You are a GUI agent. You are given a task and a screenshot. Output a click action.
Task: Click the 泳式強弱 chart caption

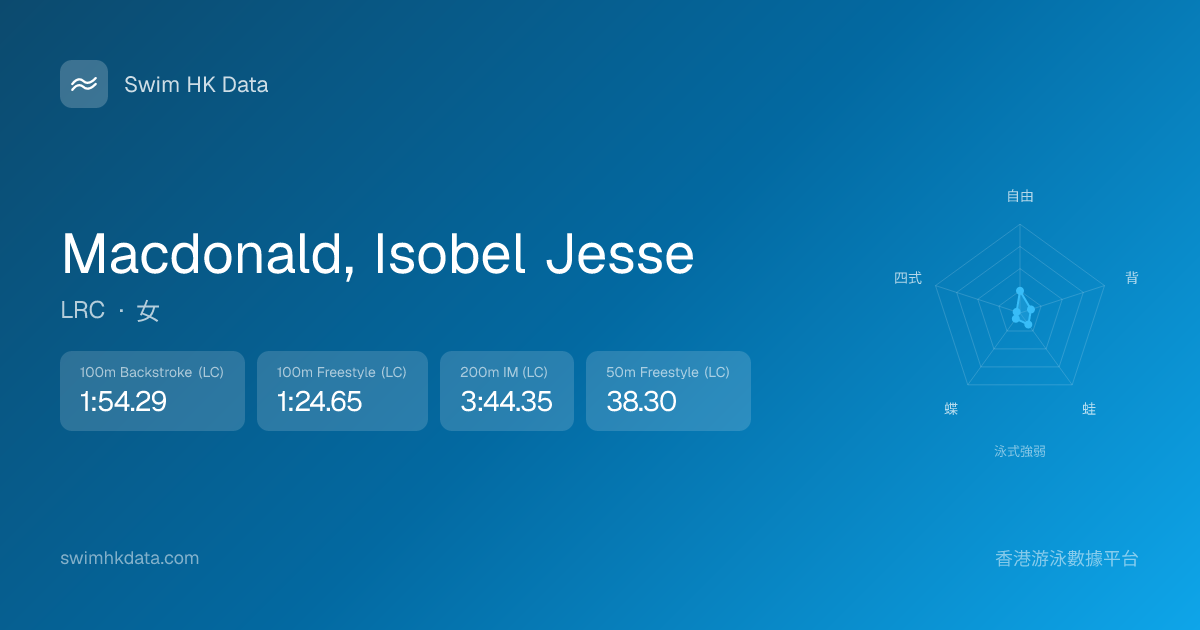(1020, 451)
